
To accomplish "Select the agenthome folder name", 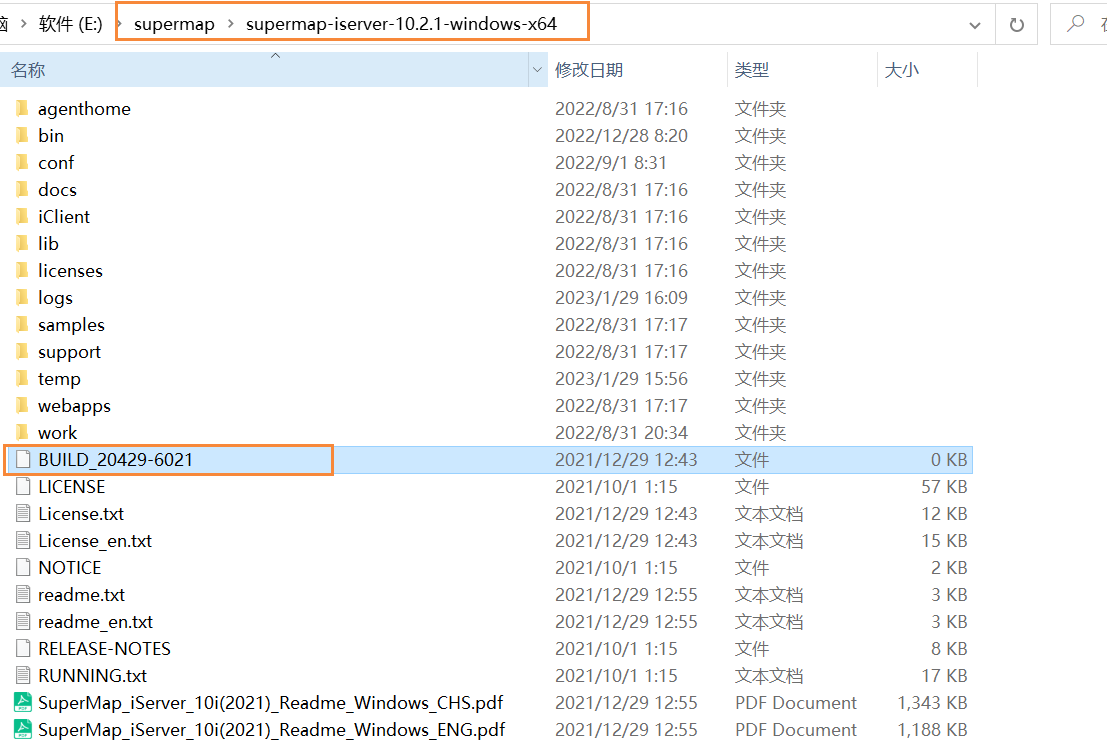I will pyautogui.click(x=84, y=109).
